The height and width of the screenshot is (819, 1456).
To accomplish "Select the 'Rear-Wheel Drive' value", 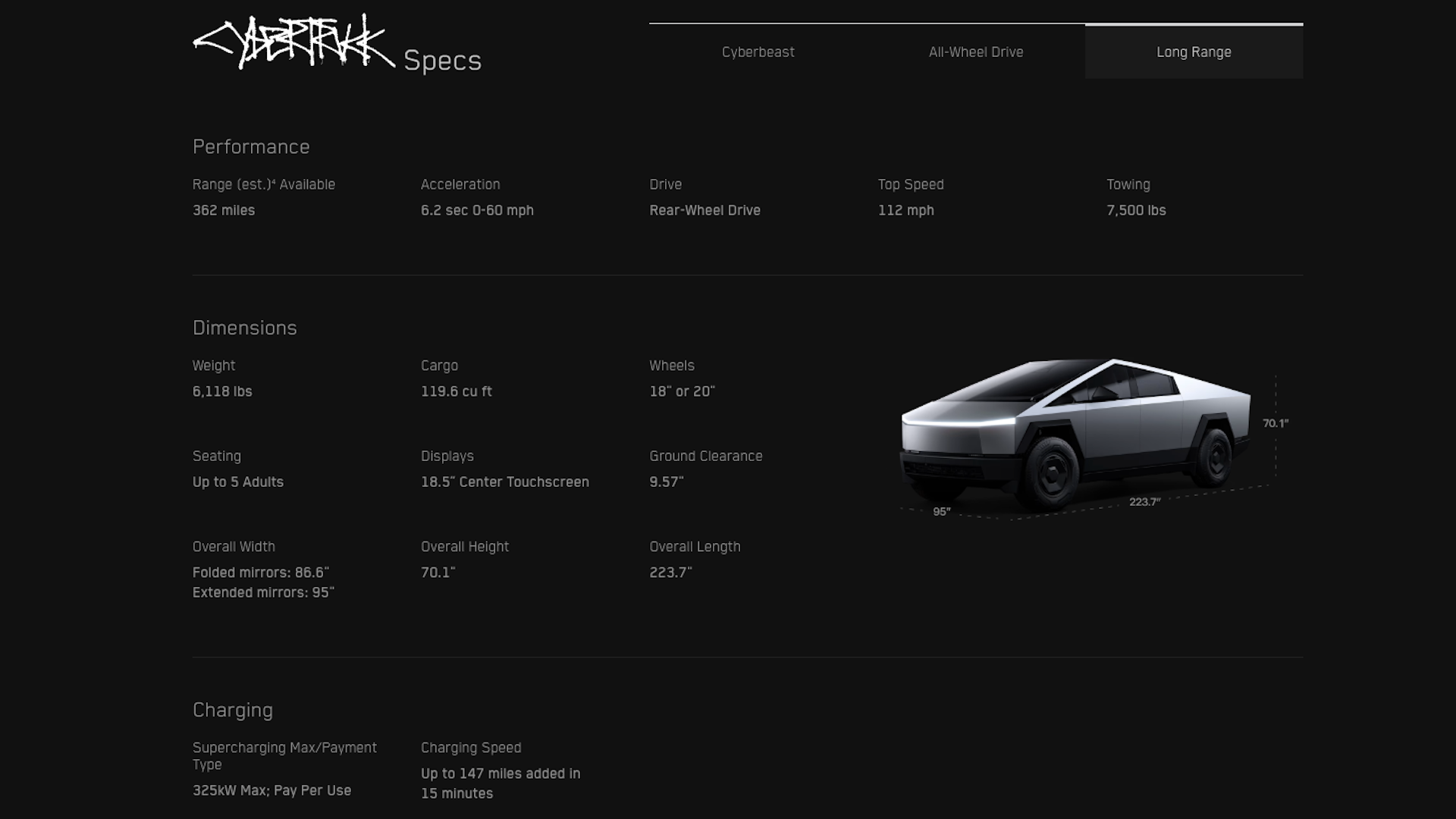I will tap(704, 210).
